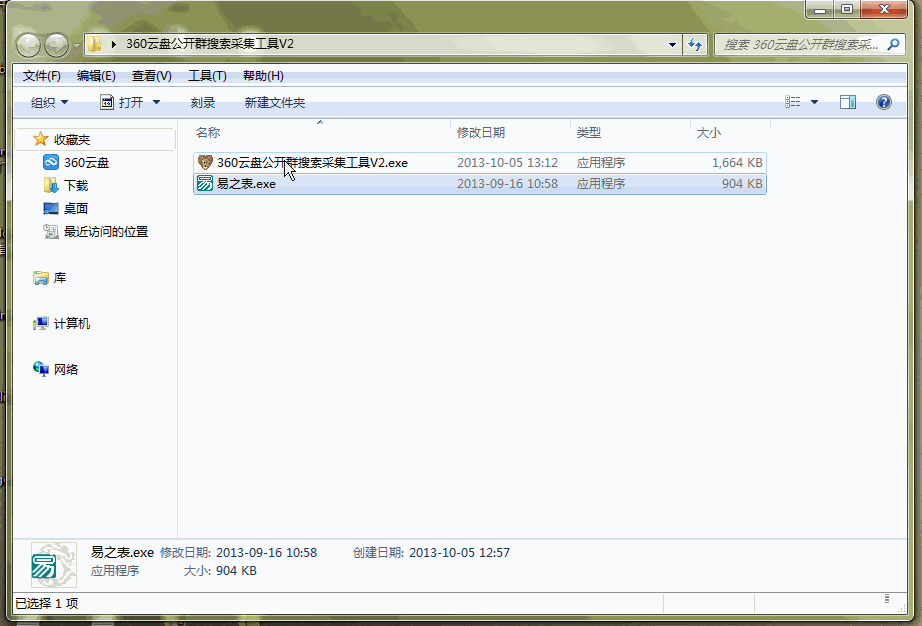The width and height of the screenshot is (922, 626).
Task: Open the 工具(T) menu
Action: coord(207,76)
